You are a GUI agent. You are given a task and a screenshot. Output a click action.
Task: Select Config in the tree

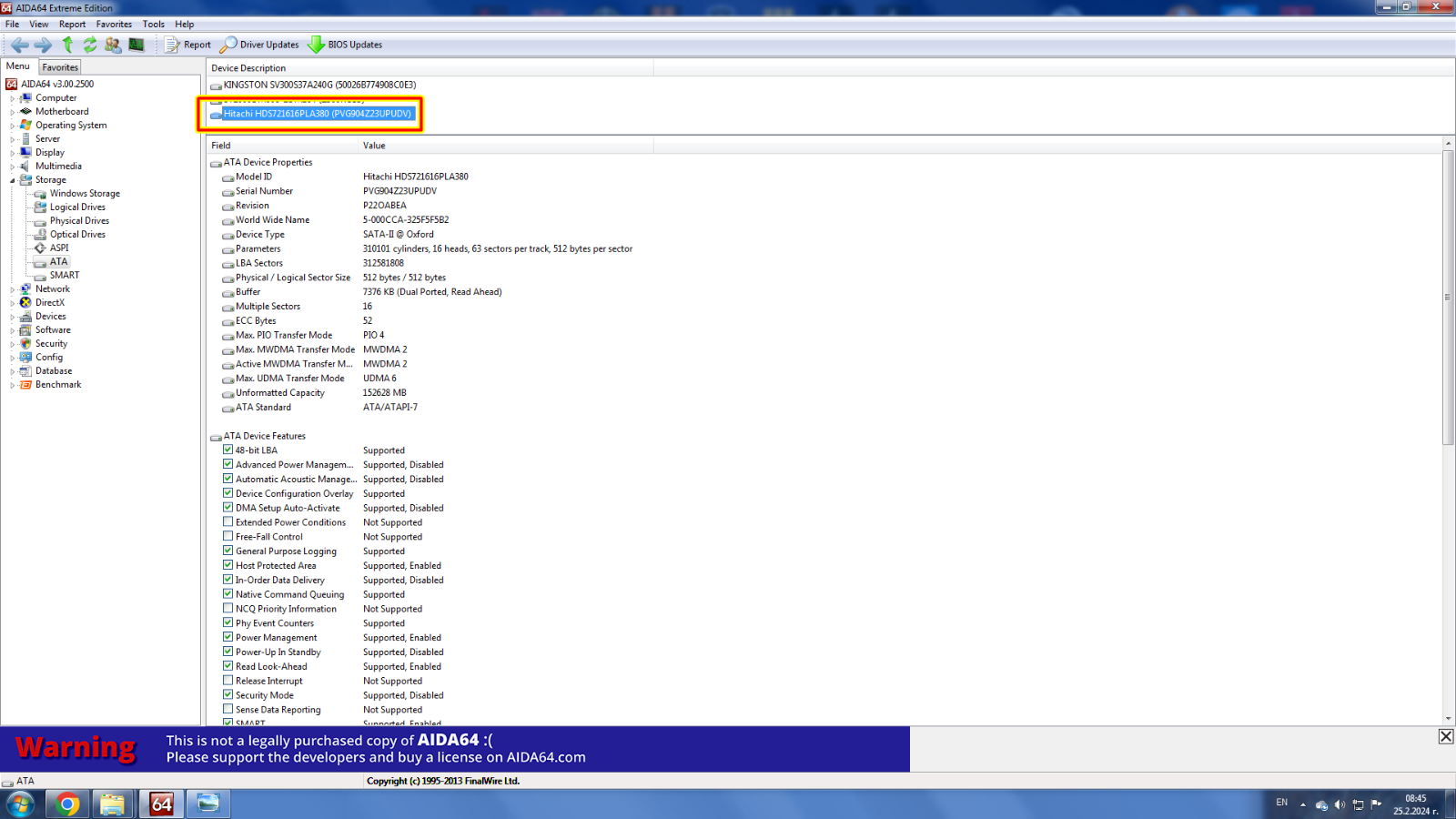pos(49,358)
